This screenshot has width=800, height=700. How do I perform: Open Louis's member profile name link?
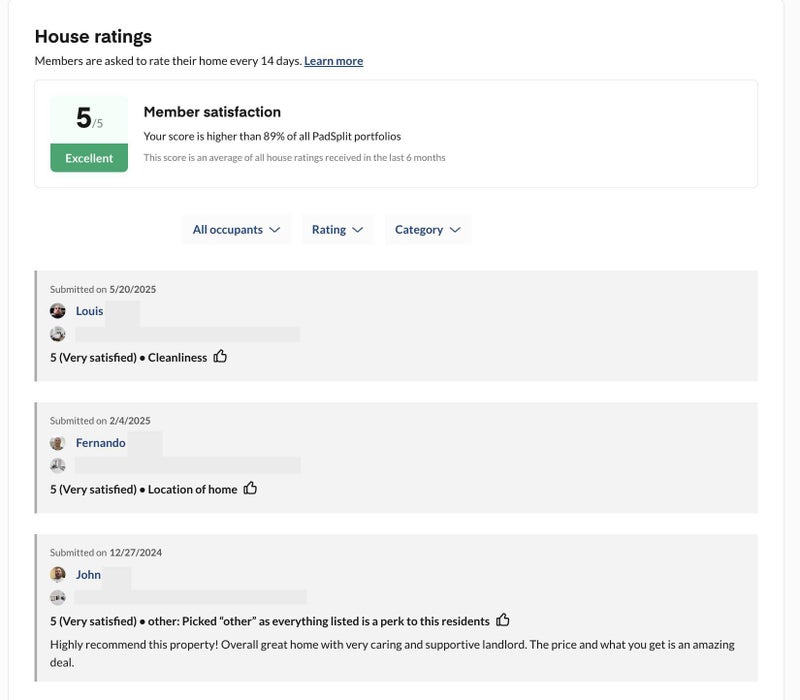click(90, 311)
